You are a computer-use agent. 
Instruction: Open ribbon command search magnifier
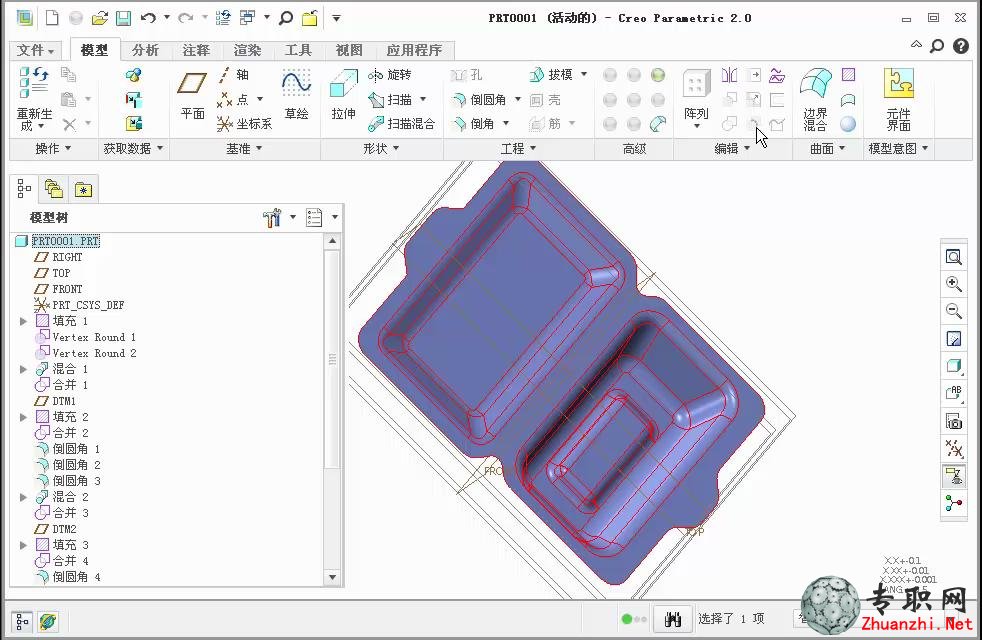click(x=937, y=46)
